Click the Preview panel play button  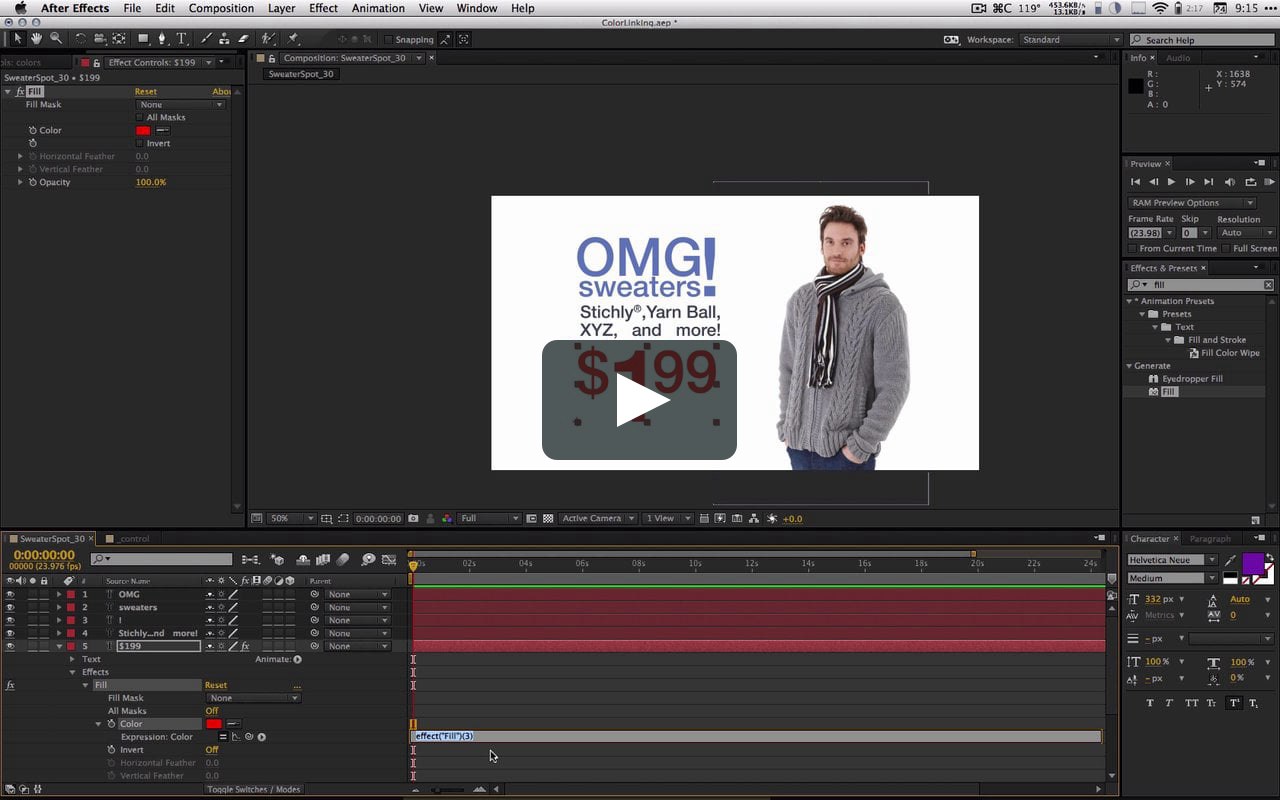pos(1171,182)
